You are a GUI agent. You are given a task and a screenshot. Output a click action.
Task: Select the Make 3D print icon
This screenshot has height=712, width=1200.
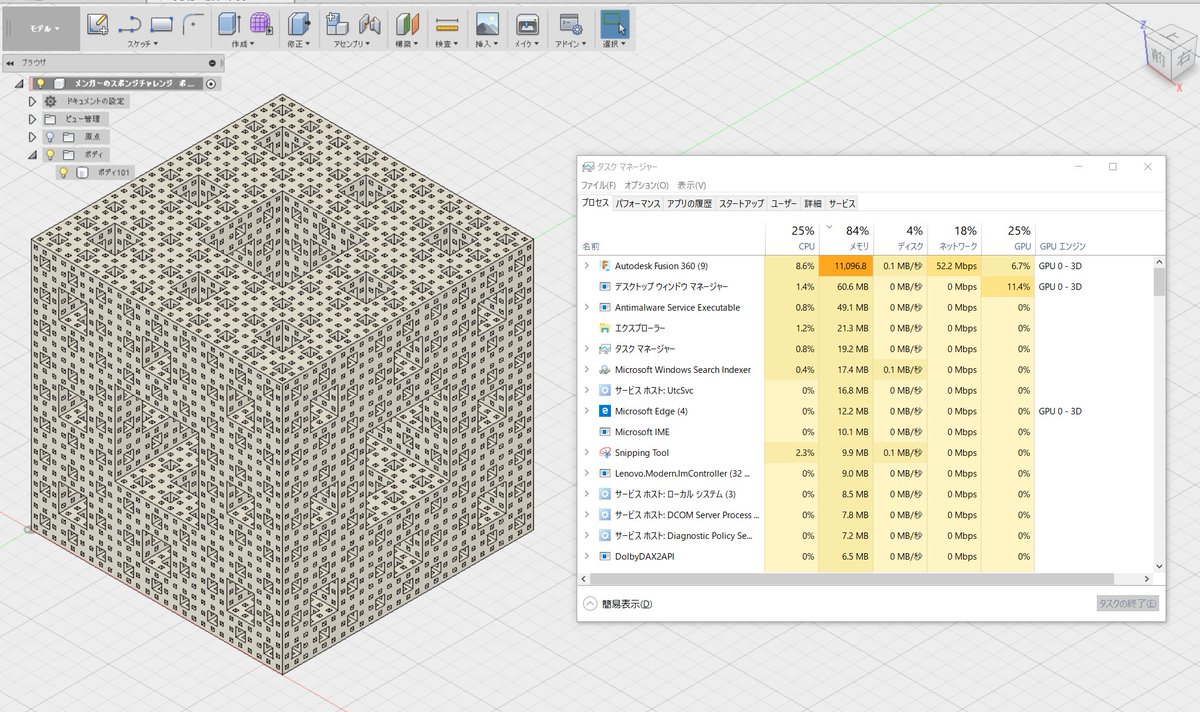click(527, 24)
